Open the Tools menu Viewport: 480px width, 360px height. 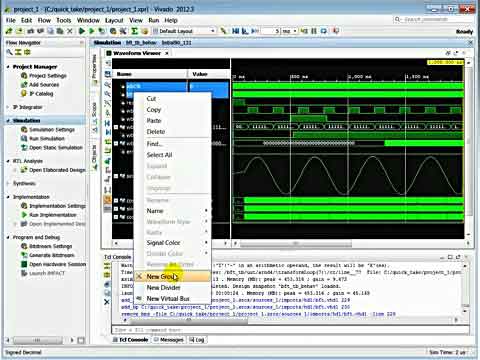[x=64, y=20]
